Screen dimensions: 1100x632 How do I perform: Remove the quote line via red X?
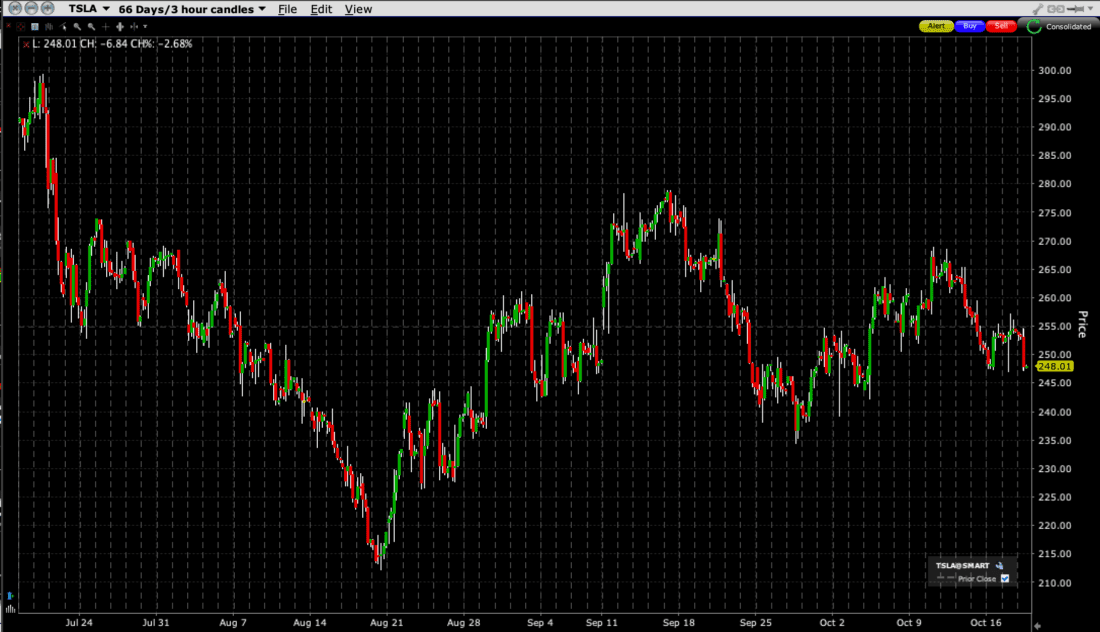pos(26,44)
